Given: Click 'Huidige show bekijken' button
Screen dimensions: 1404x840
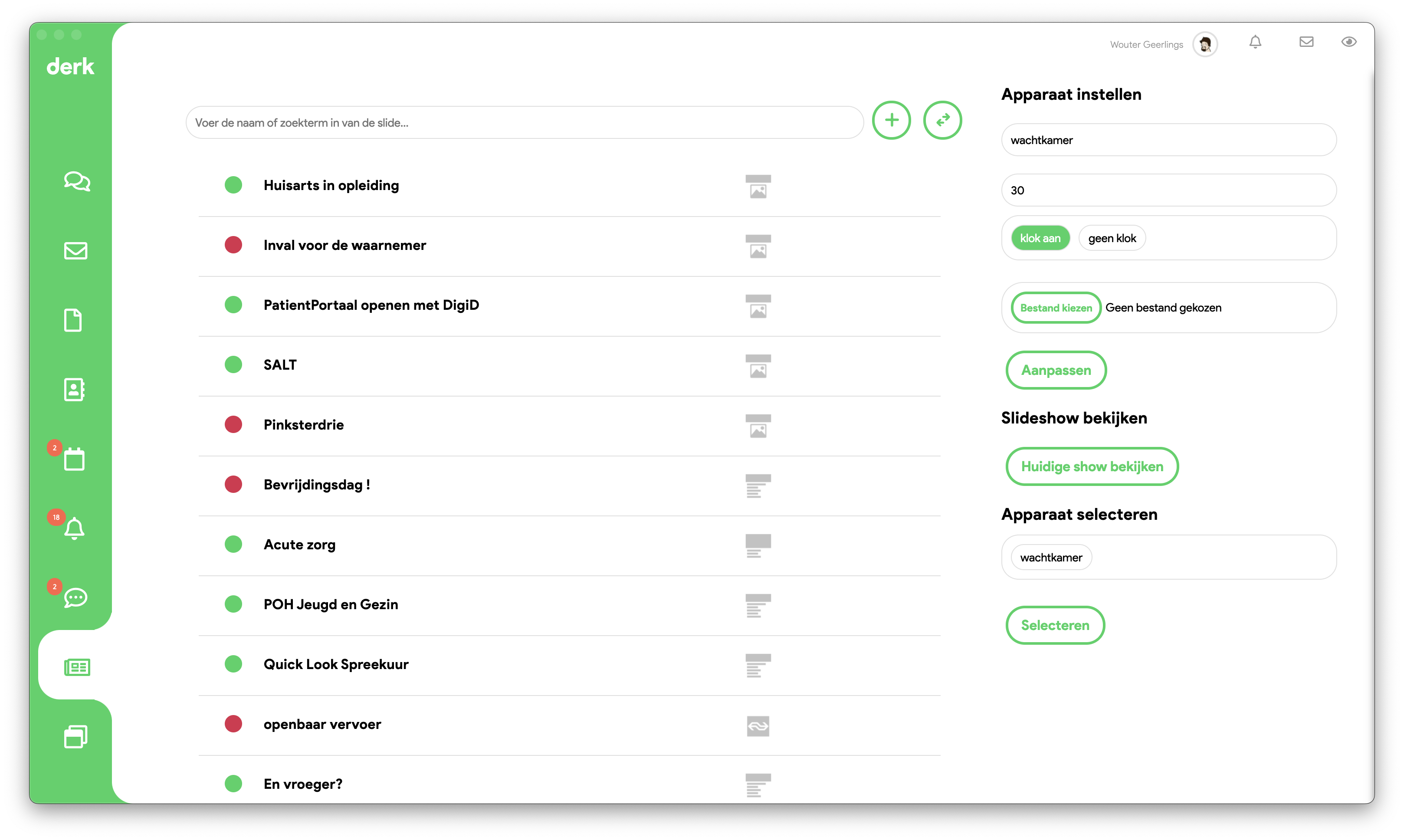Looking at the screenshot, I should coord(1092,466).
